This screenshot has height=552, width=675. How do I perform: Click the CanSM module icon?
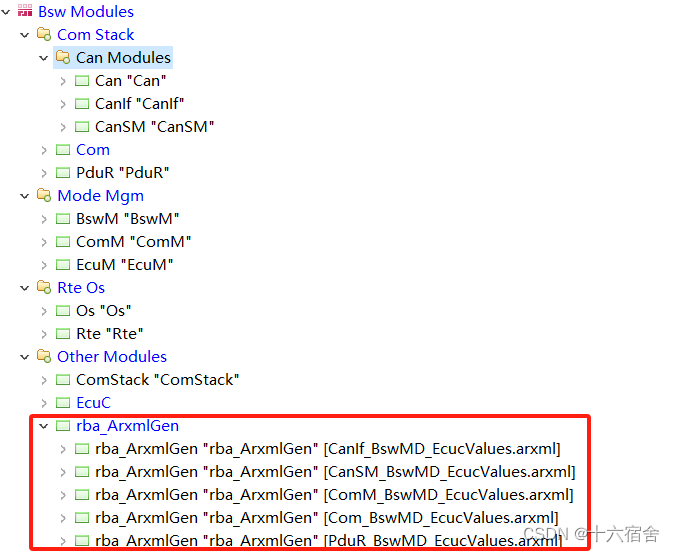pos(82,127)
